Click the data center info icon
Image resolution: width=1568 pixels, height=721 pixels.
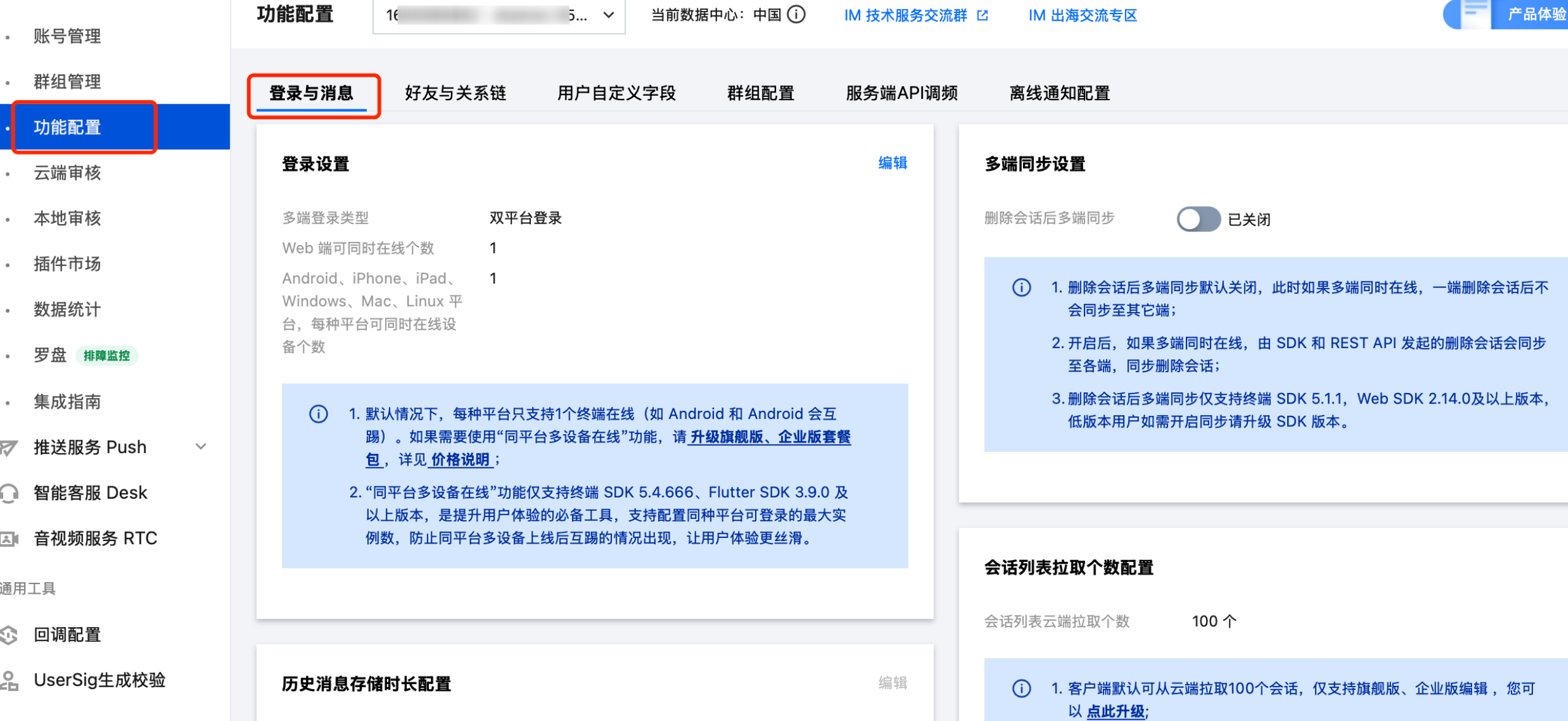796,15
